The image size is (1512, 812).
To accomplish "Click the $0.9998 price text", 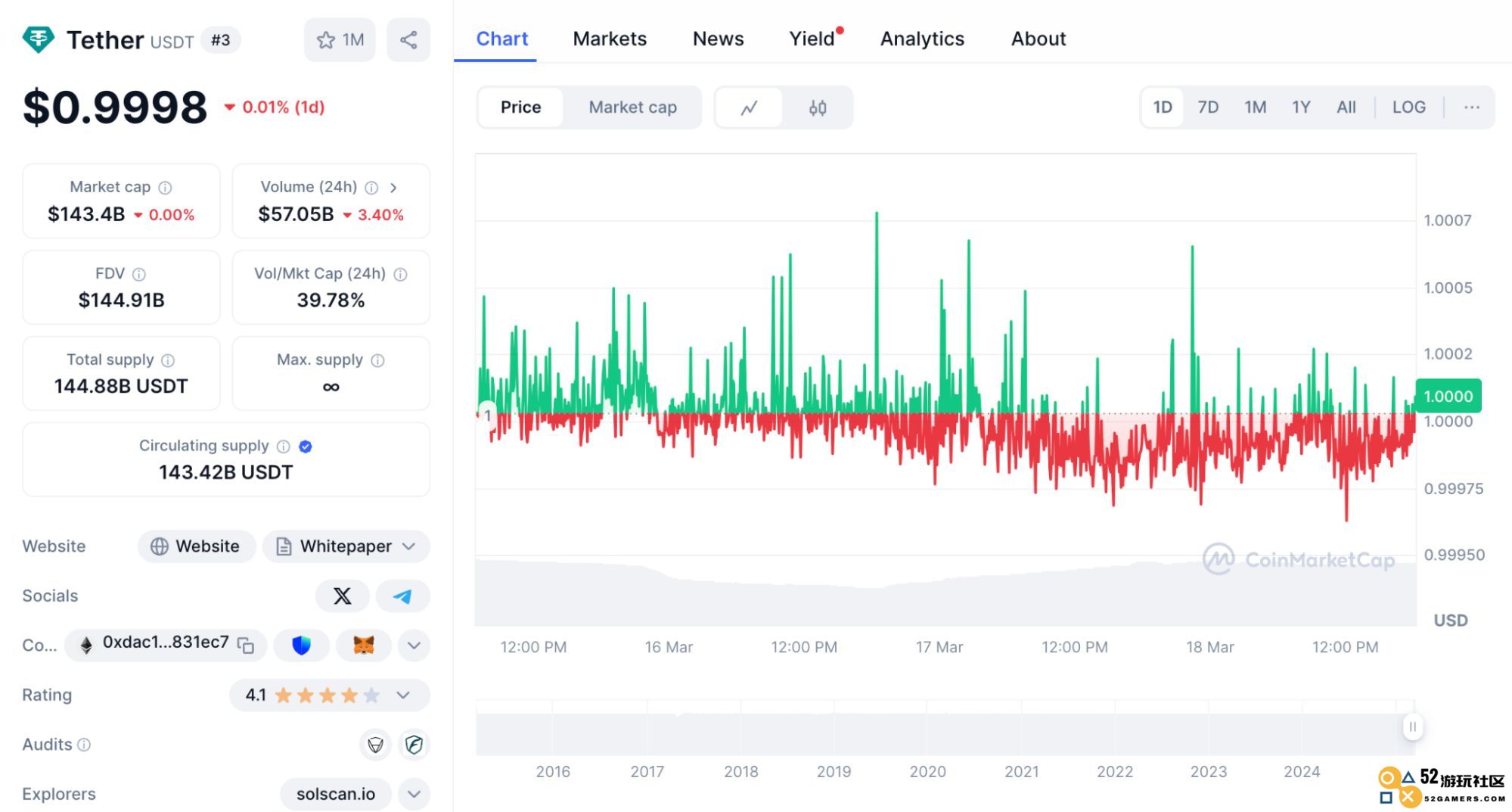I will [115, 107].
